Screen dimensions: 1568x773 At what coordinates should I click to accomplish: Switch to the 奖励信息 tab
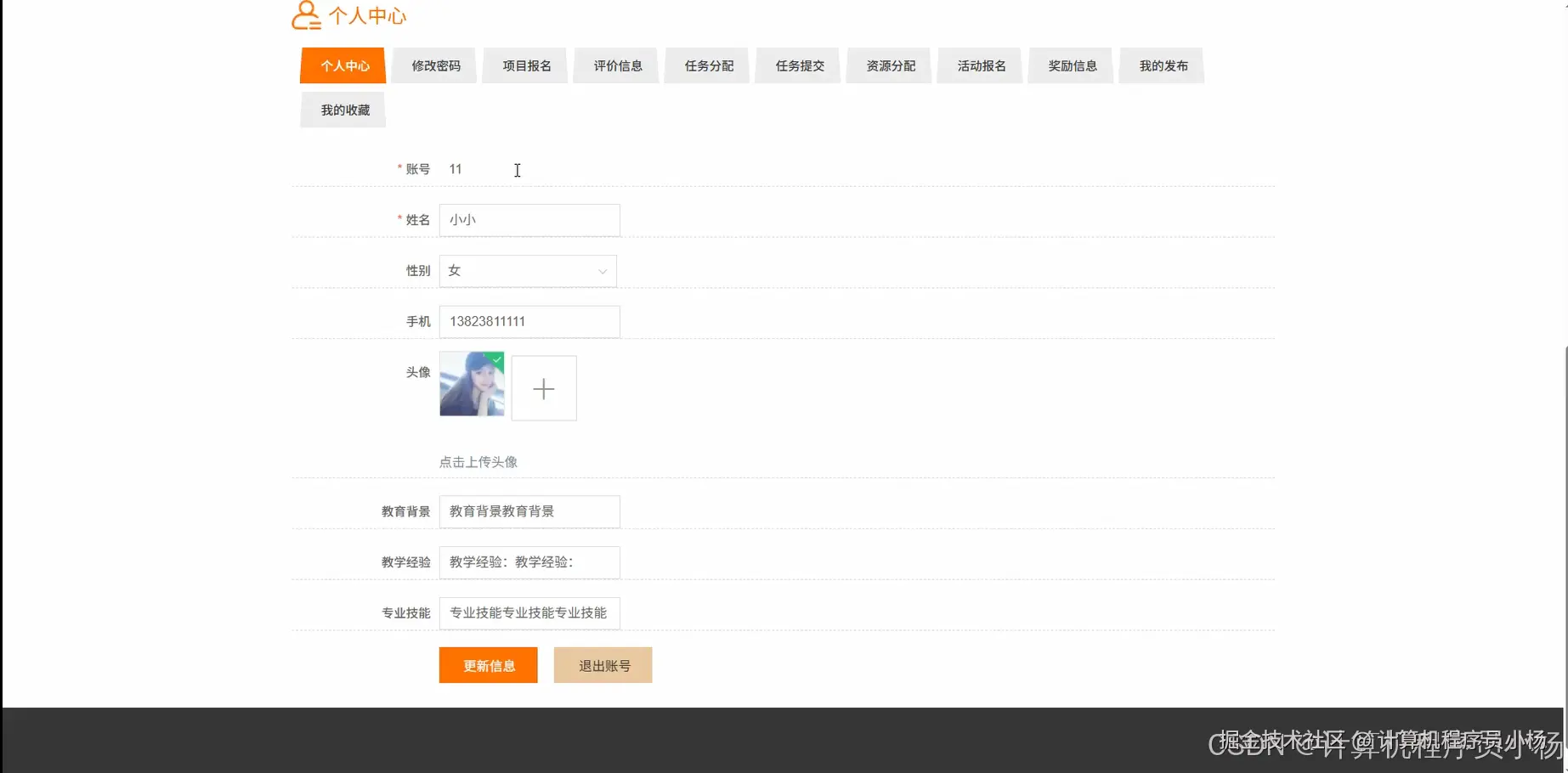tap(1070, 65)
